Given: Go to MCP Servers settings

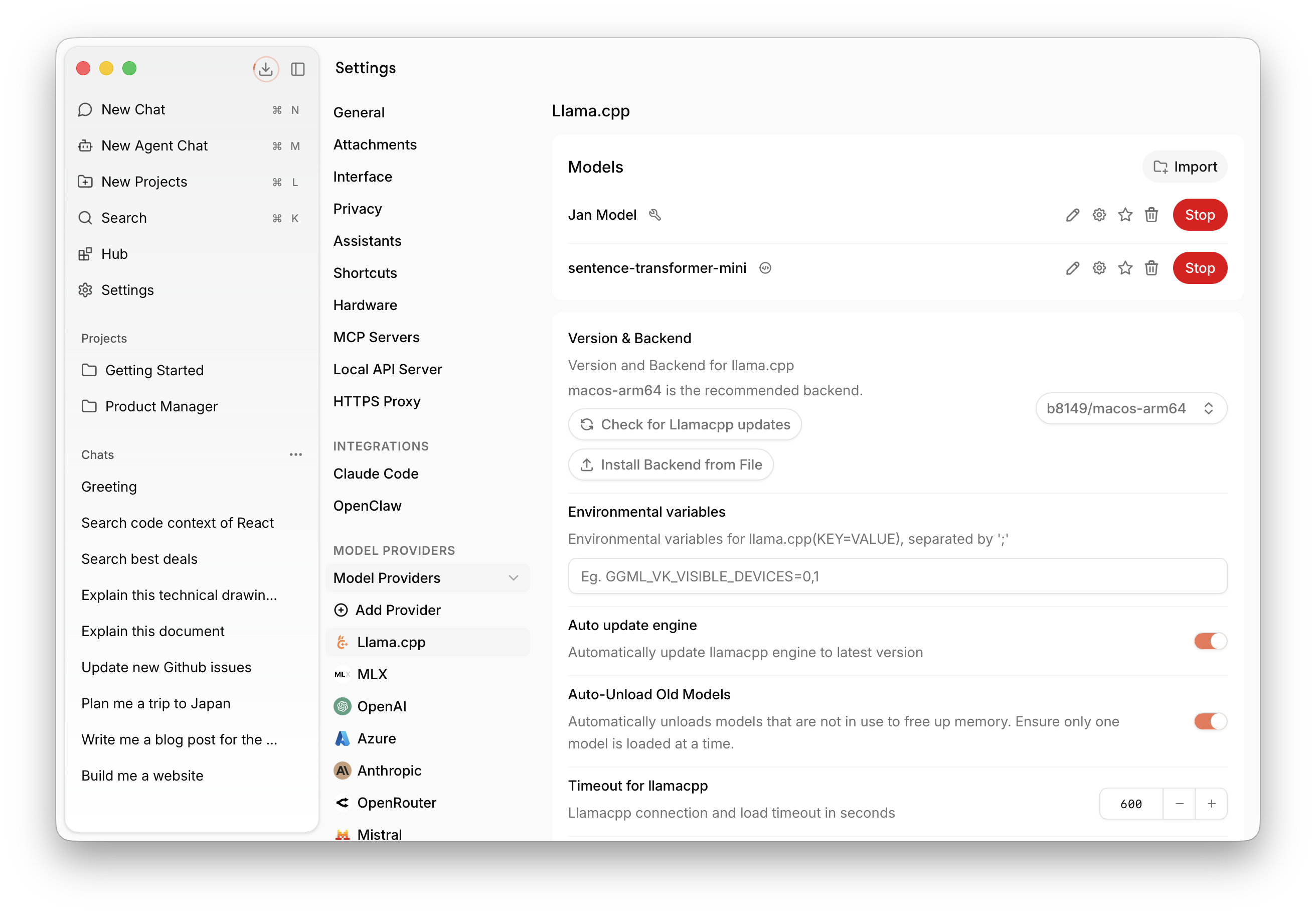Looking at the screenshot, I should click(x=376, y=337).
